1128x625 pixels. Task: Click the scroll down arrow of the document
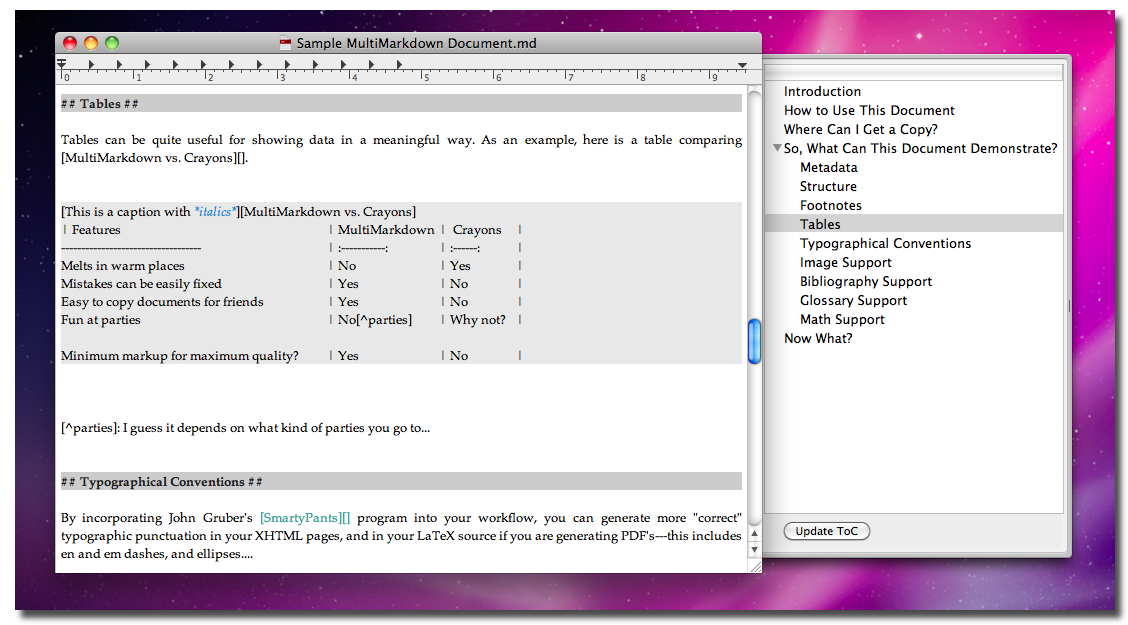(x=754, y=549)
